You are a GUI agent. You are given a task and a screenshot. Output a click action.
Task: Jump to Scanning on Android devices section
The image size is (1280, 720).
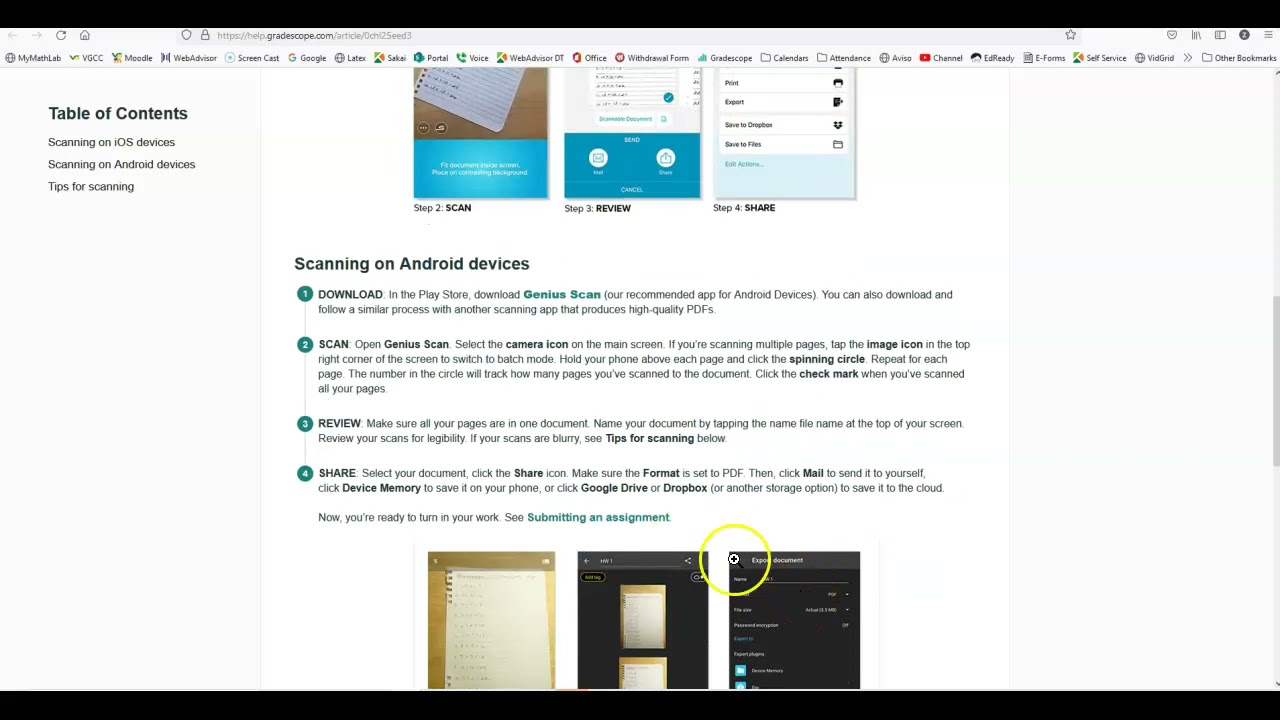[x=121, y=164]
